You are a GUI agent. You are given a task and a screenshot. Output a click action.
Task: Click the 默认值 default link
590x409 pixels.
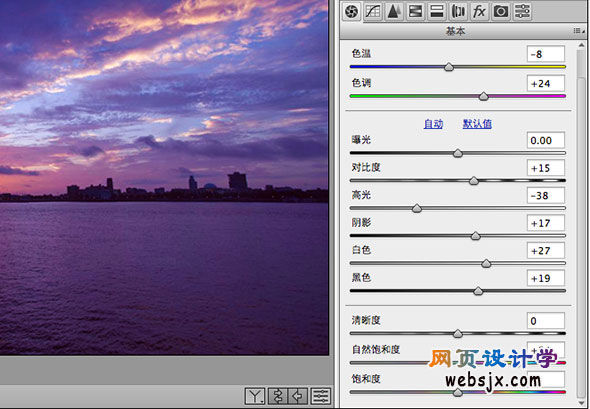pos(477,124)
